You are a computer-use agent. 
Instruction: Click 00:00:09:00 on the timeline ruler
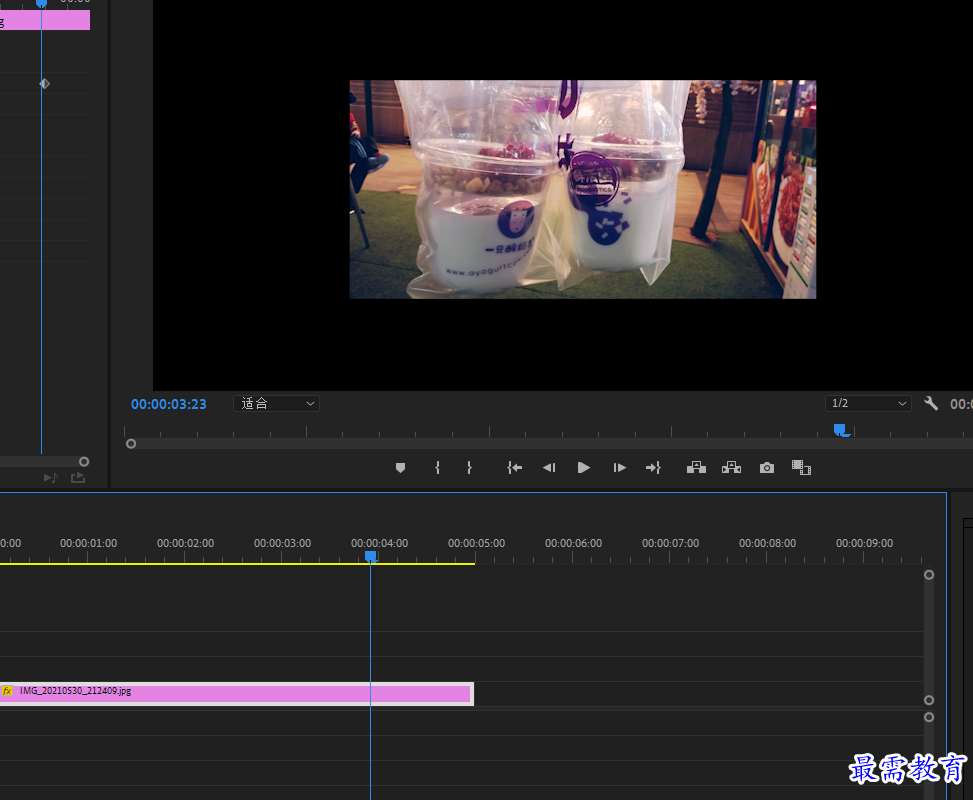[864, 543]
